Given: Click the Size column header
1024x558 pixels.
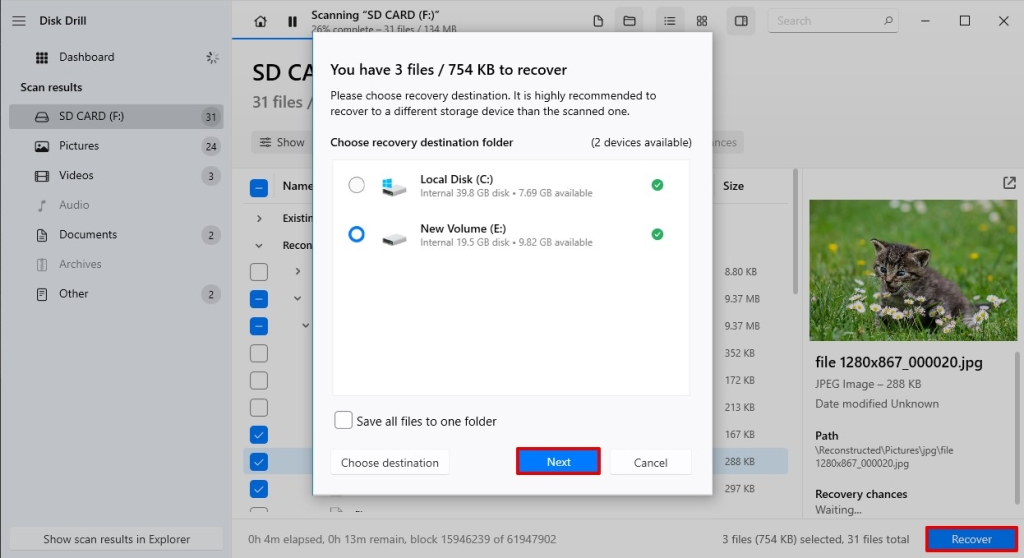Looking at the screenshot, I should pos(733,186).
